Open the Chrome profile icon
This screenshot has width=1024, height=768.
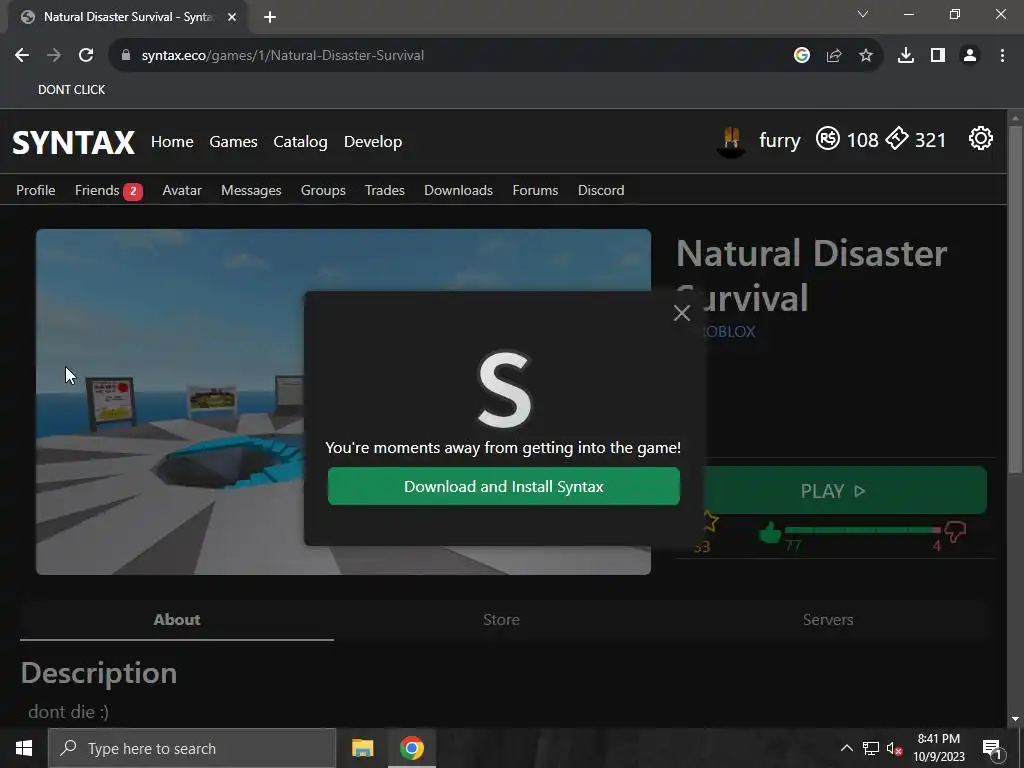[x=970, y=56]
